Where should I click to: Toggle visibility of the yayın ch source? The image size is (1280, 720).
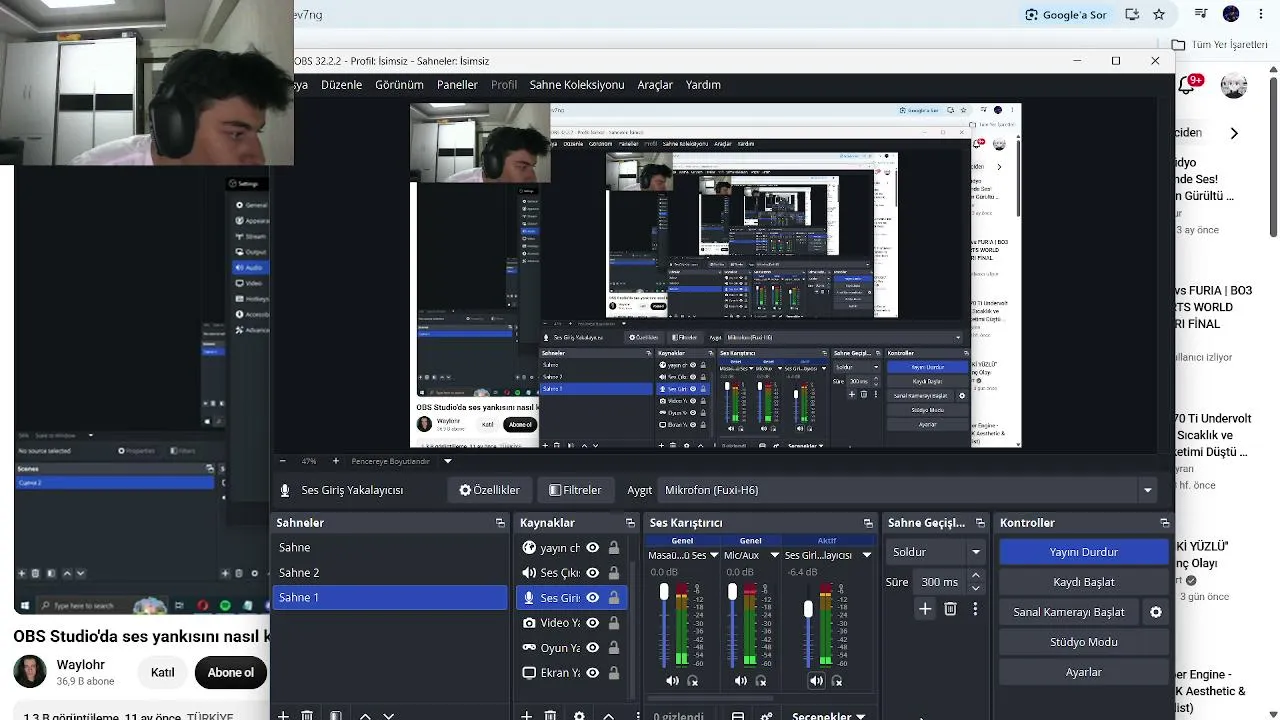click(592, 548)
